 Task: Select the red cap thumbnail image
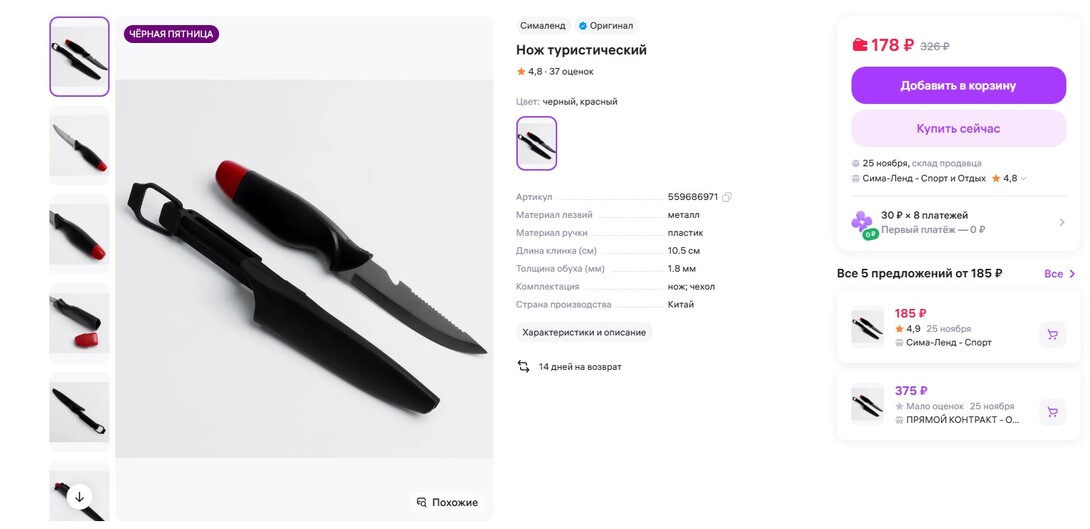(x=79, y=323)
